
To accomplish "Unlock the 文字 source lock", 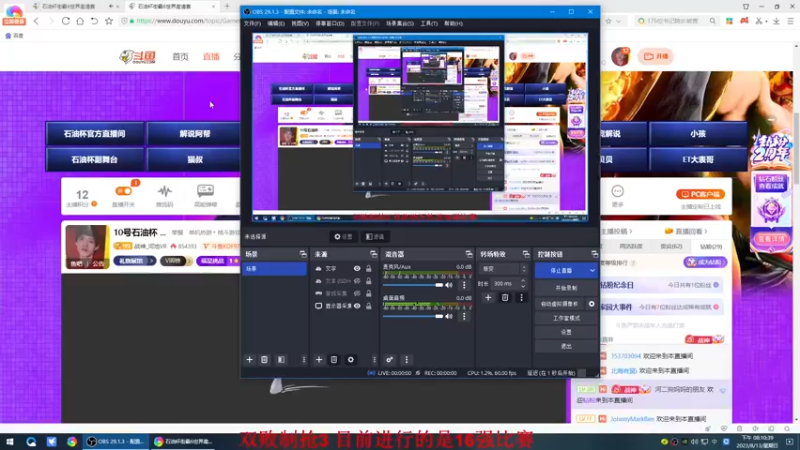I will pyautogui.click(x=368, y=268).
